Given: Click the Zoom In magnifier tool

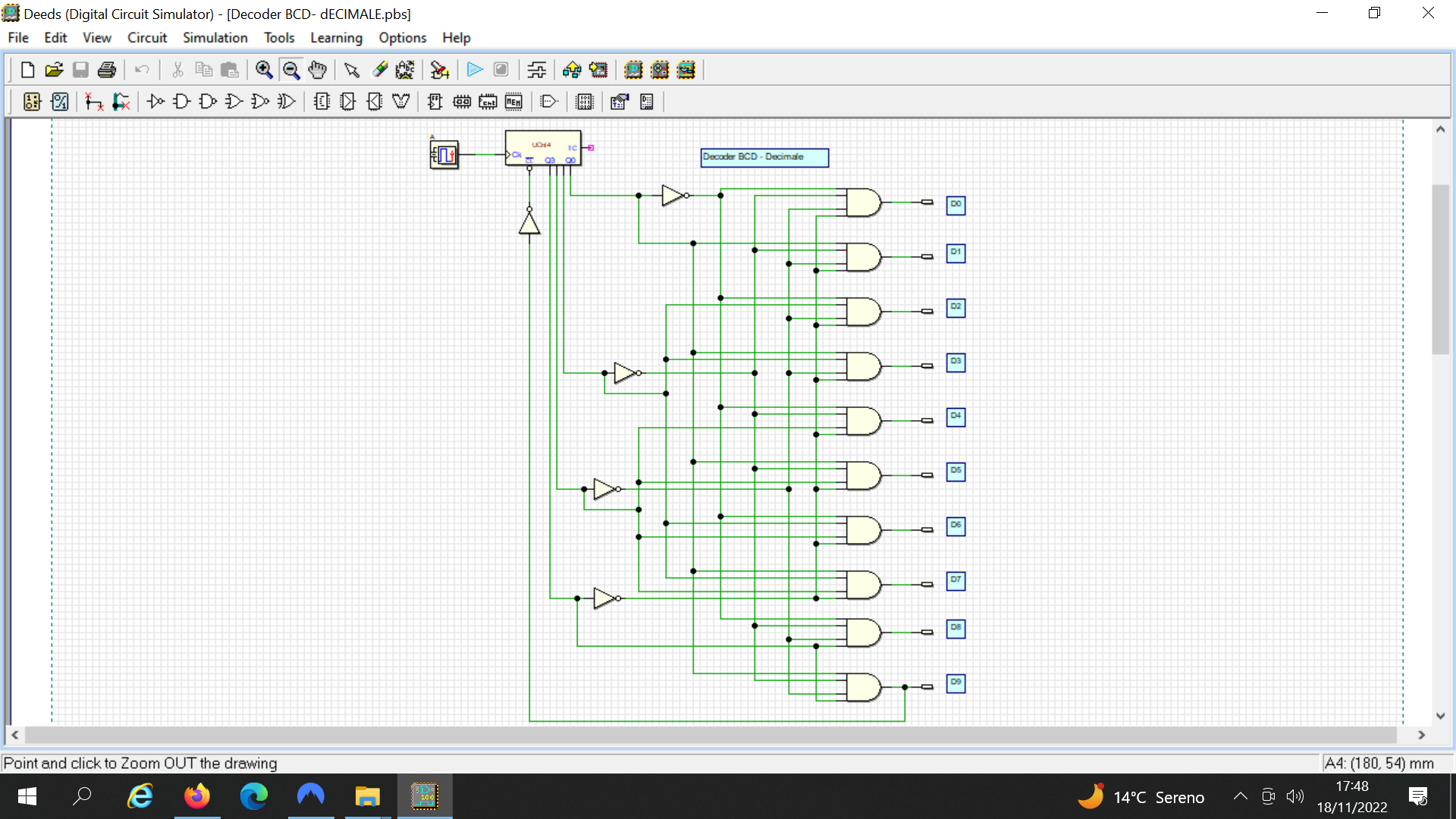Looking at the screenshot, I should pyautogui.click(x=264, y=70).
